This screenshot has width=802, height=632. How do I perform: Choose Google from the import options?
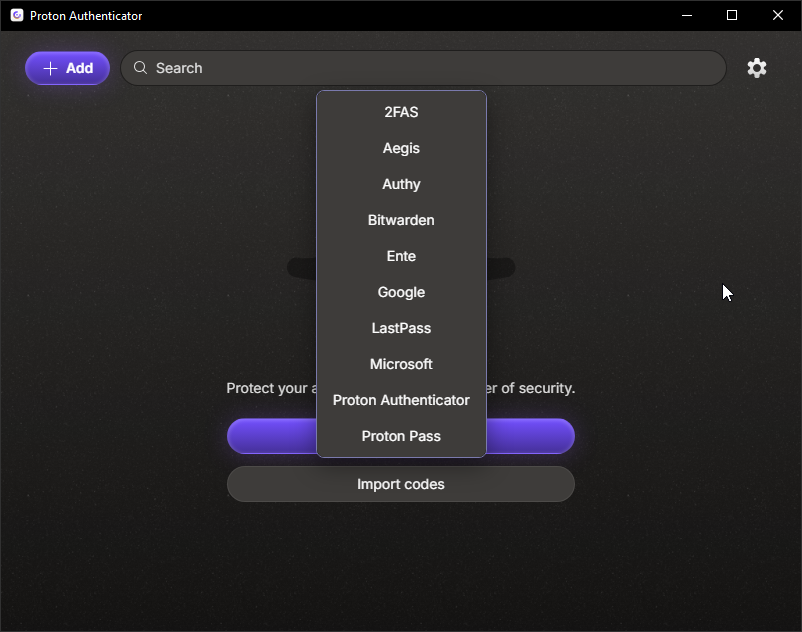(401, 292)
